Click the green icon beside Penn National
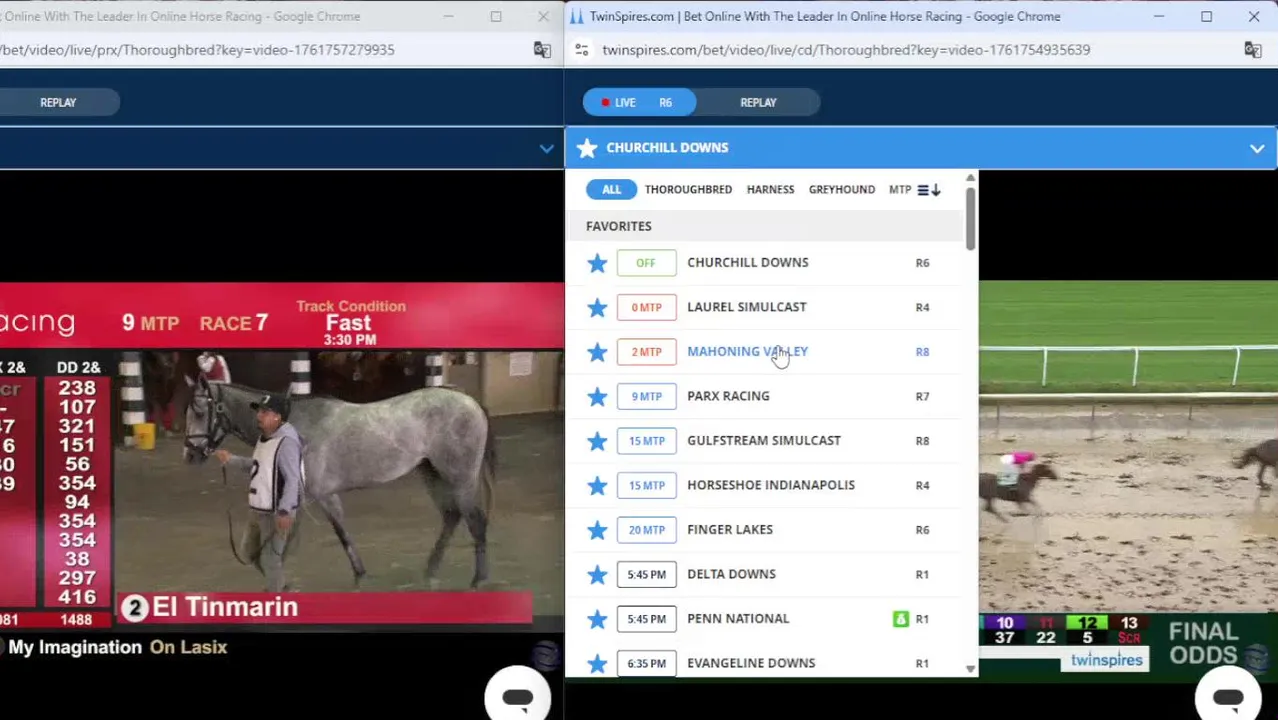The width and height of the screenshot is (1278, 720). [x=900, y=619]
